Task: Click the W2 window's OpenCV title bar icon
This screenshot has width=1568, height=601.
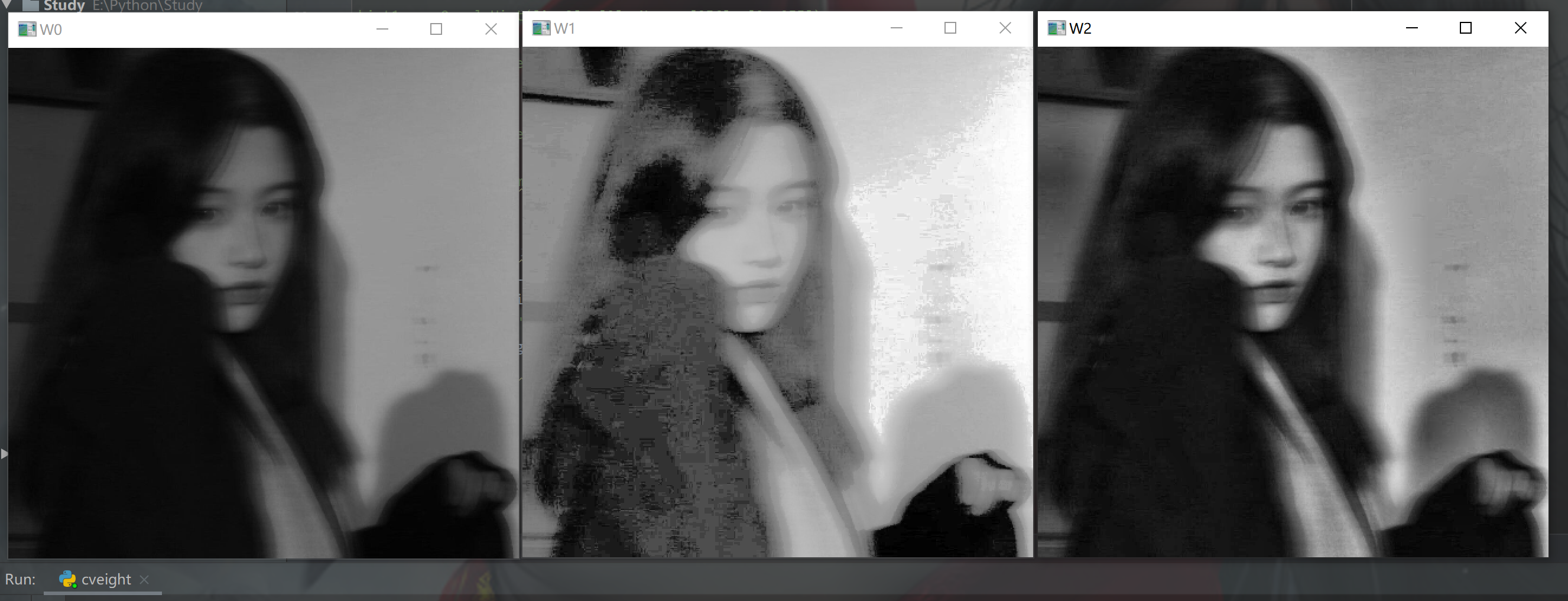Action: point(1056,28)
